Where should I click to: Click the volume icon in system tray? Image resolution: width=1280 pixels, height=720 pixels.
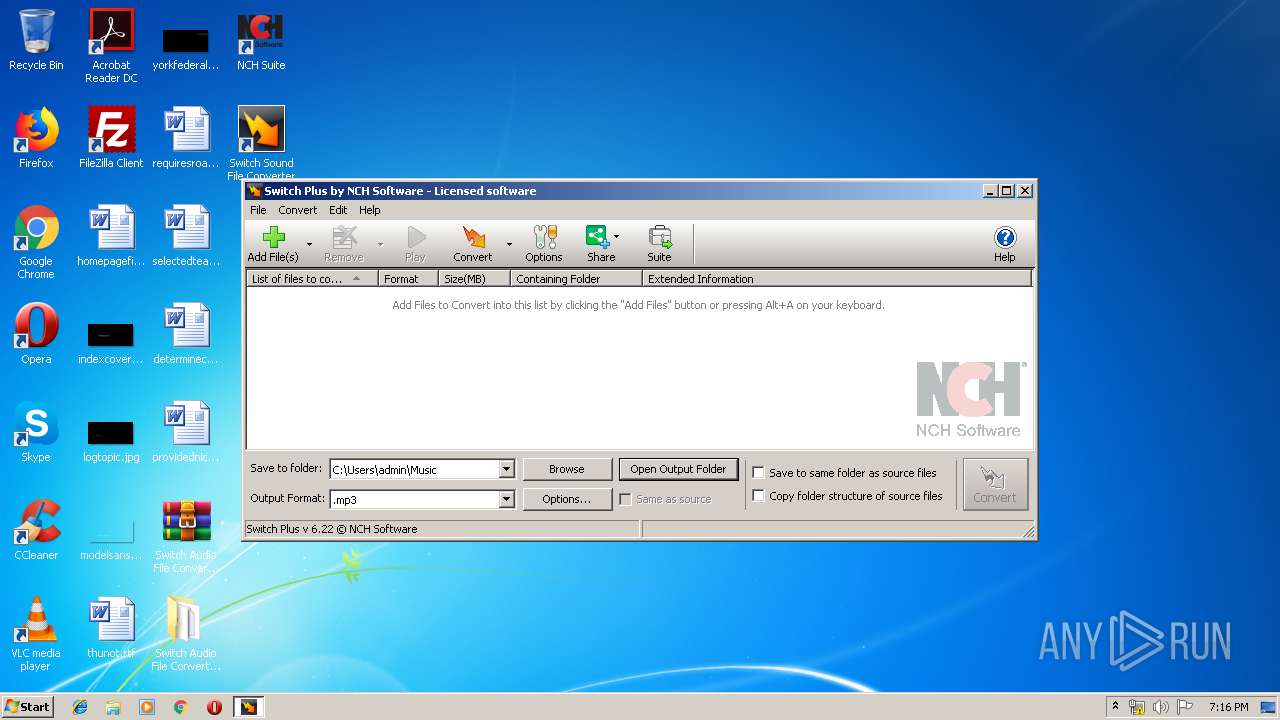[1161, 707]
